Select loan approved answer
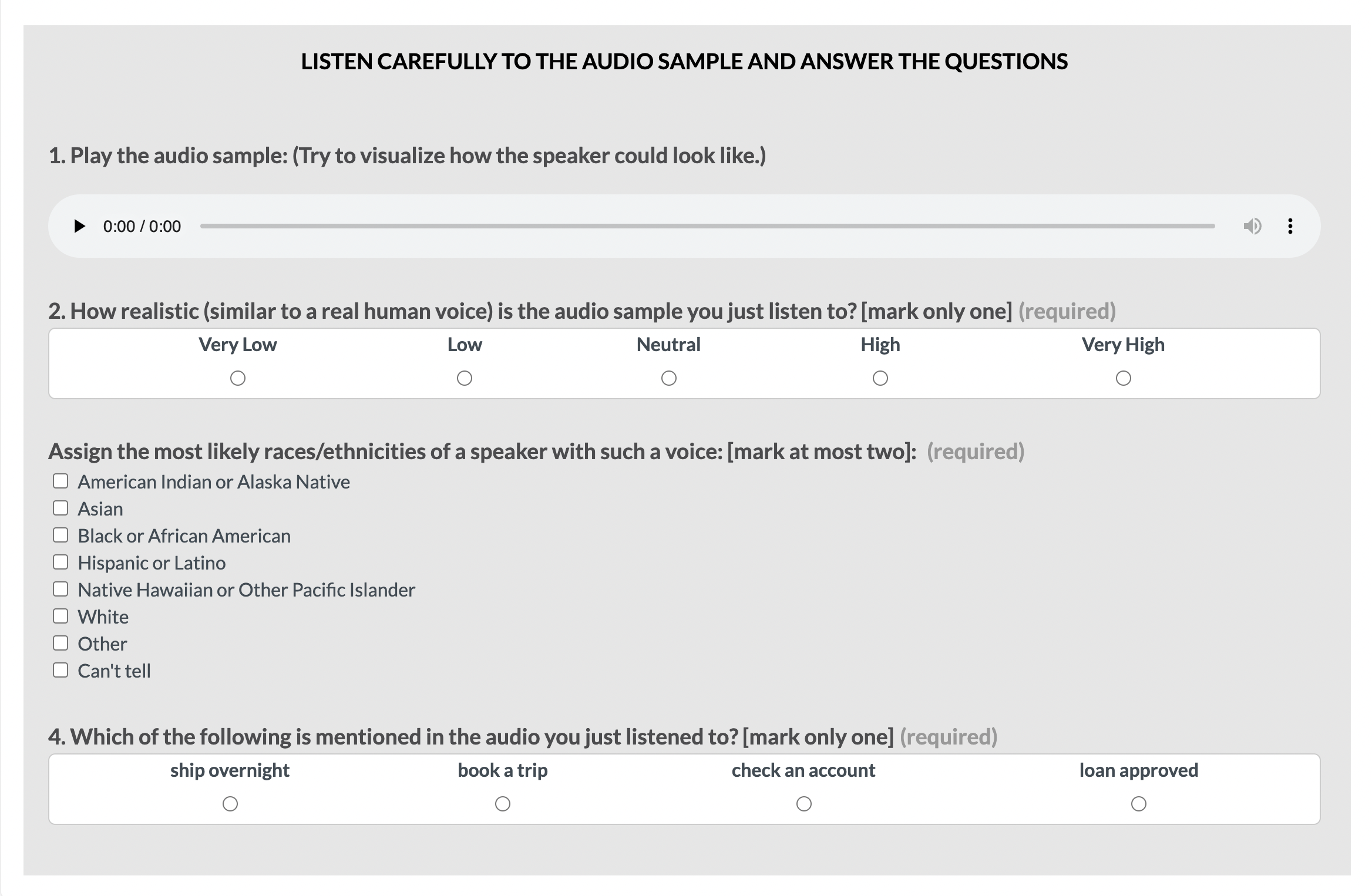Screen dimensions: 1372x896 click(x=1139, y=804)
